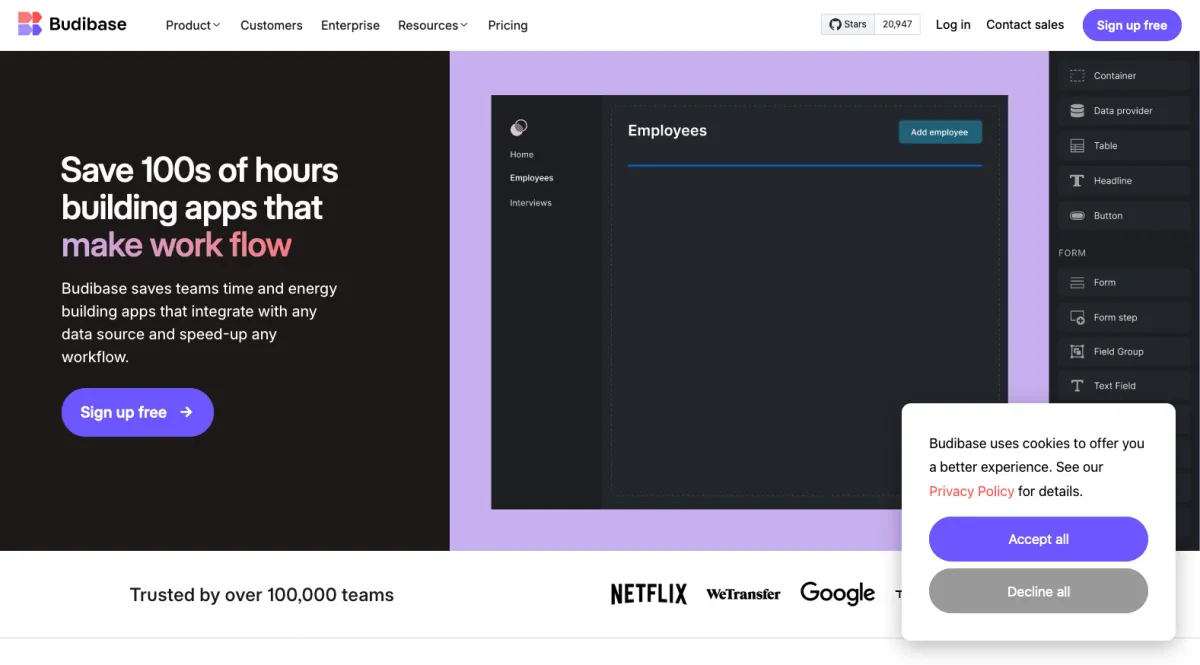Select Employees in the demo app sidebar

pyautogui.click(x=531, y=178)
